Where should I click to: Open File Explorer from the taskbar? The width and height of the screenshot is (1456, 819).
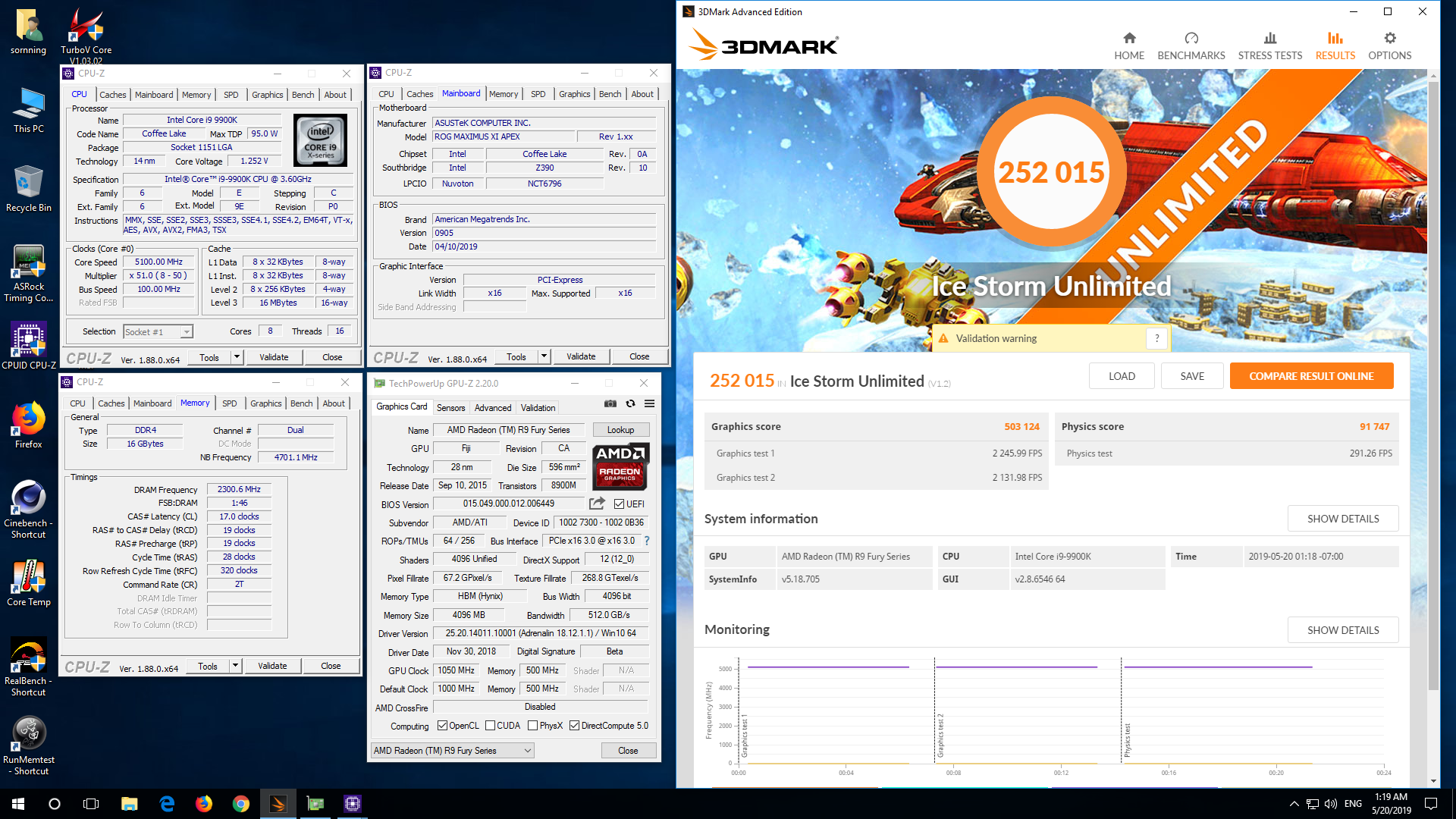point(129,804)
